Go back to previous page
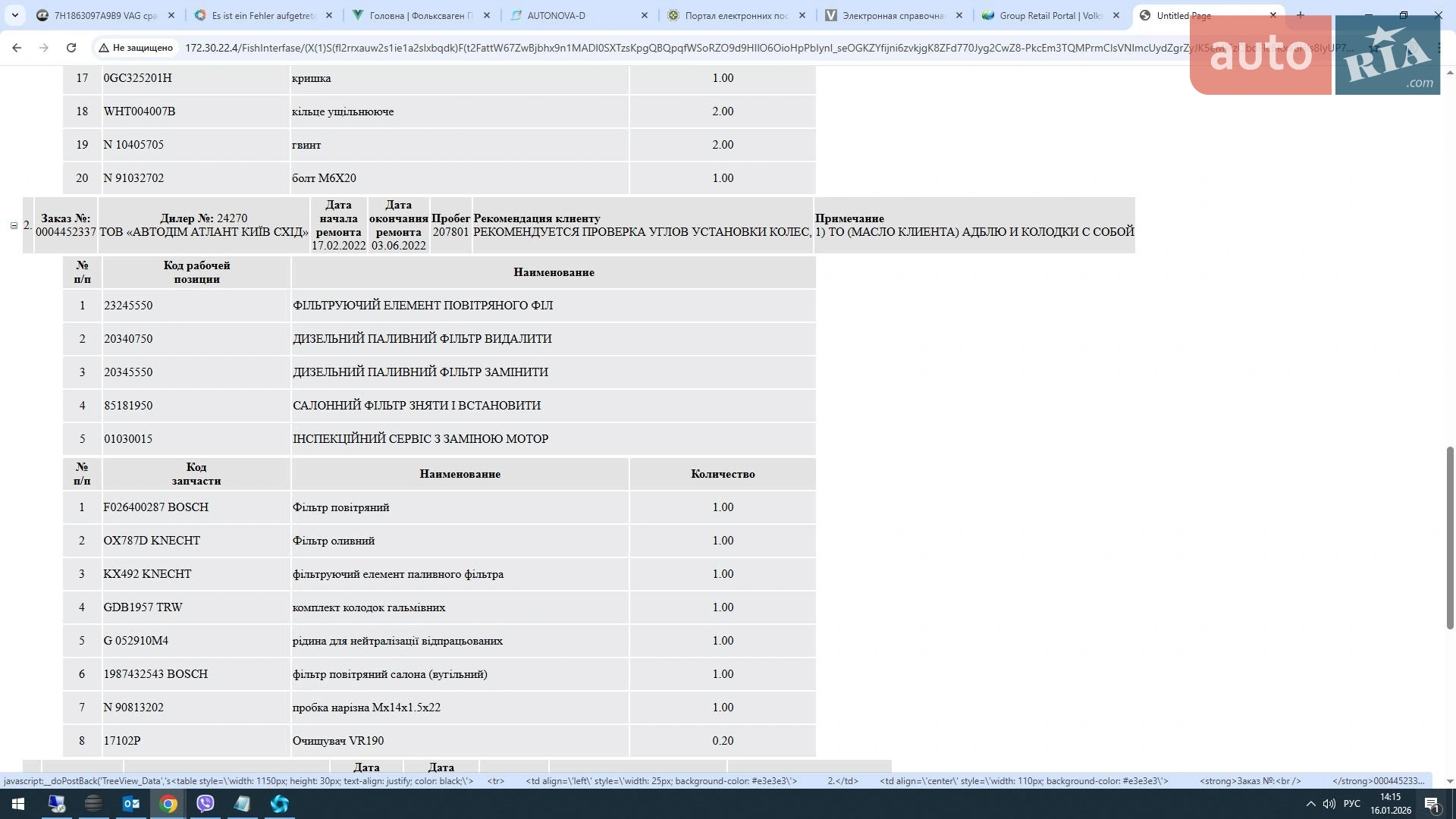 [x=17, y=48]
